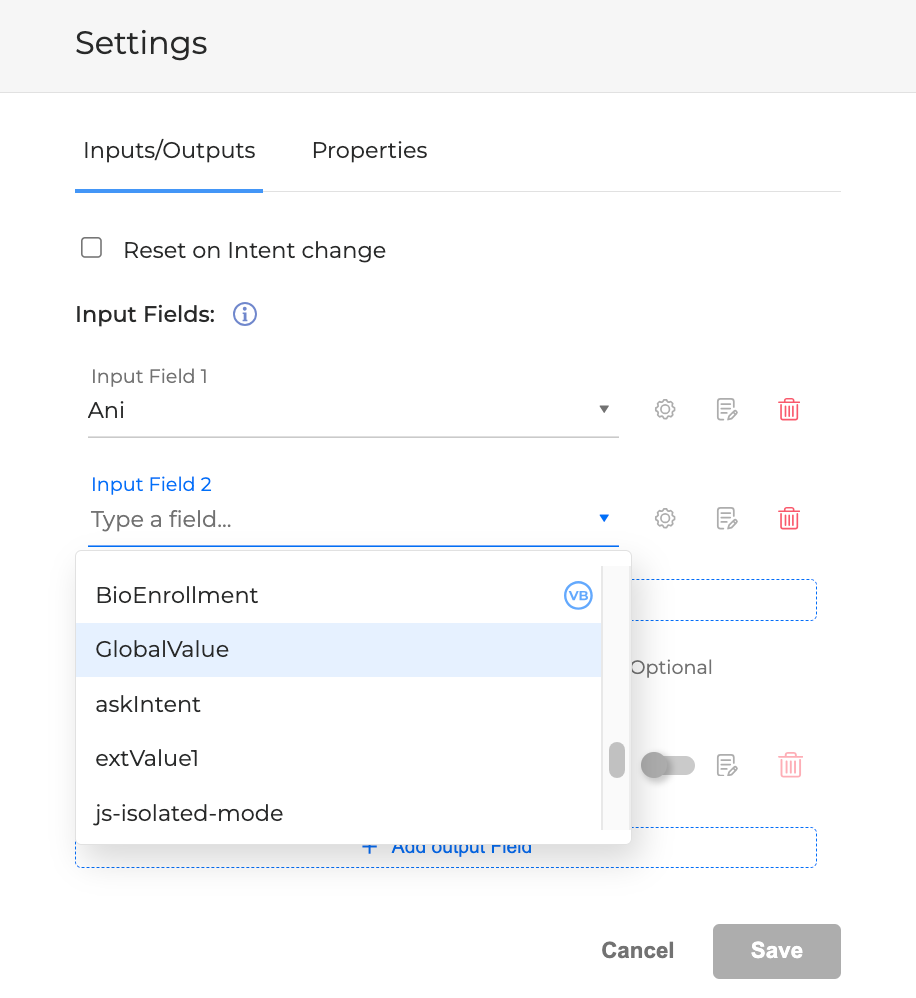The height and width of the screenshot is (998, 916).
Task: Click edit icon on the output field row
Action: pos(727,766)
